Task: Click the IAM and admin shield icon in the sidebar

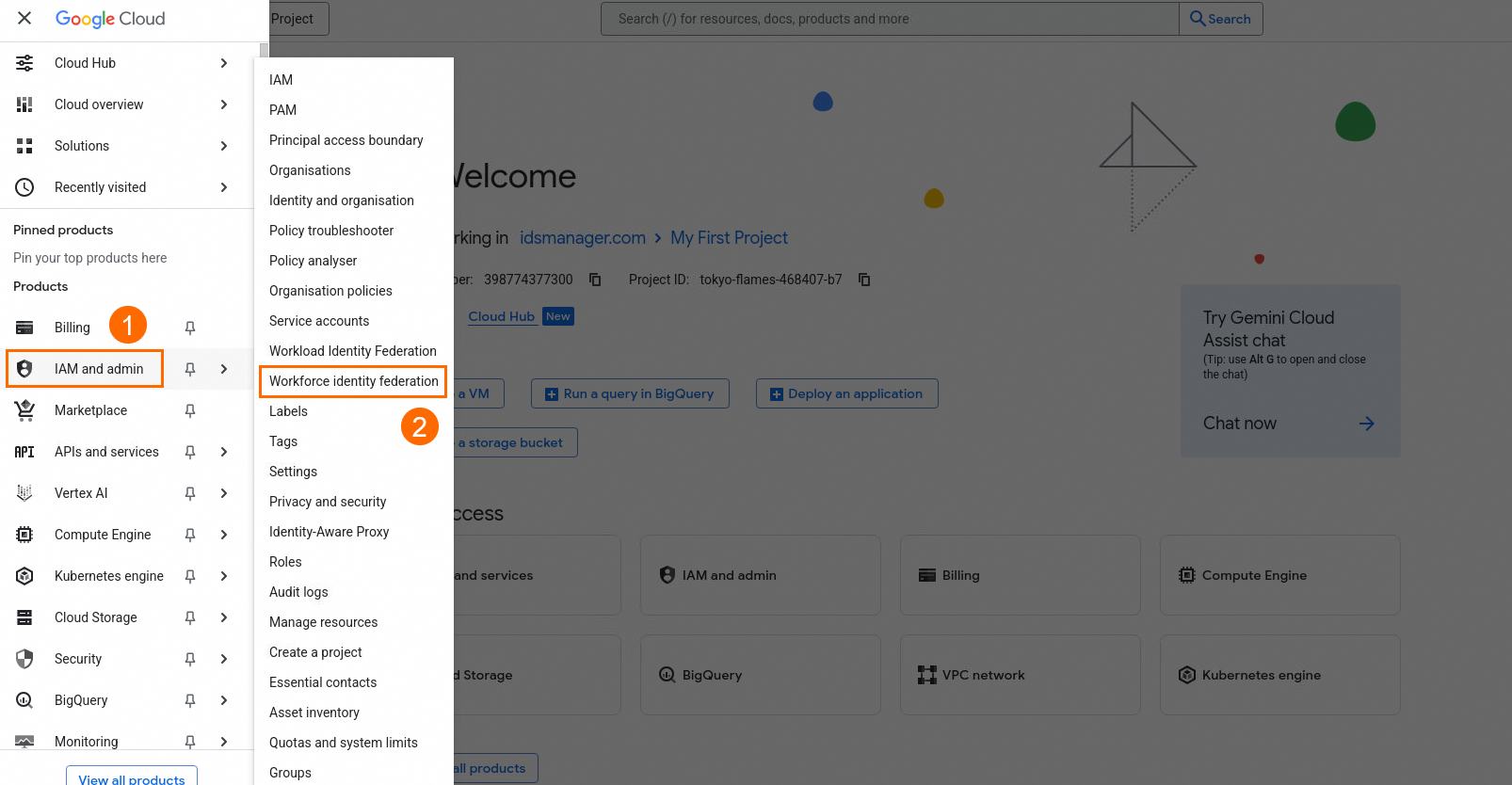Action: coord(24,369)
